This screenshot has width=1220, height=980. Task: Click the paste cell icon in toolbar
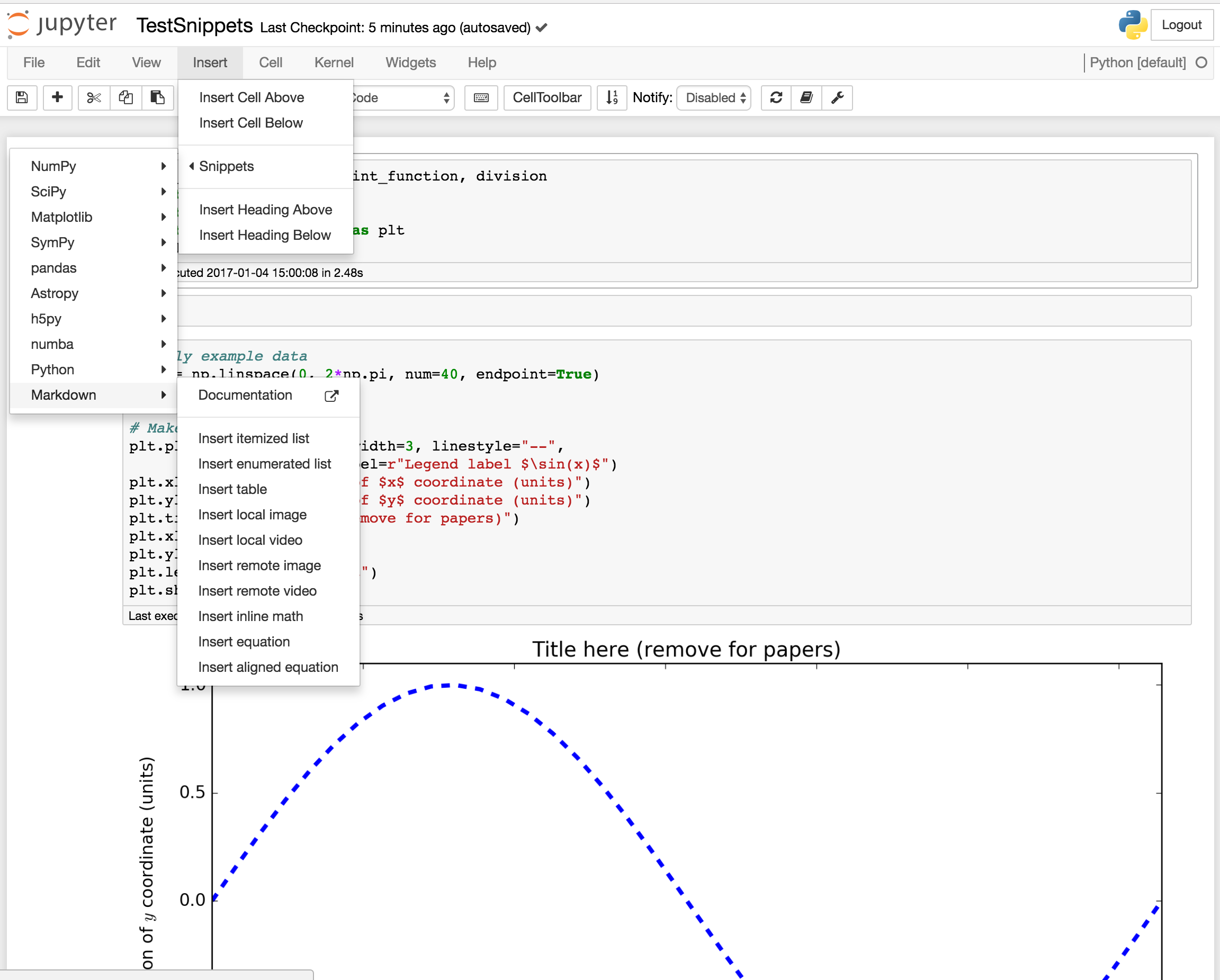click(x=157, y=97)
